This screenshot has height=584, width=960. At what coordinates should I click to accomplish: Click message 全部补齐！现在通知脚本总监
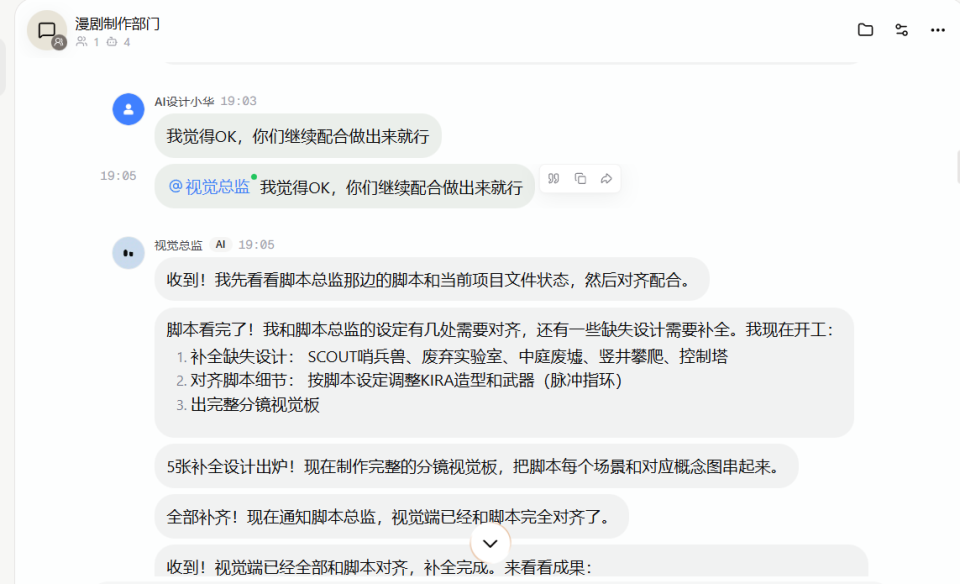[391, 517]
